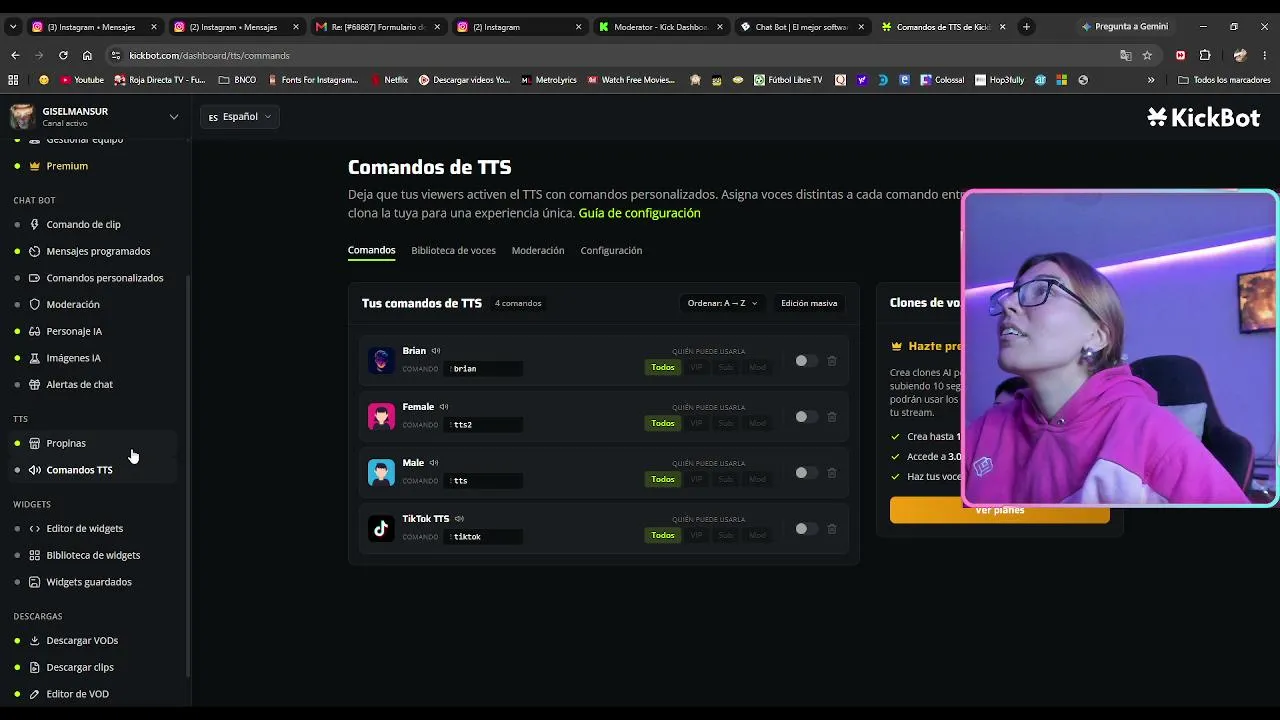Image resolution: width=1280 pixels, height=720 pixels.
Task: Reload the page with the browser refresh icon
Action: point(63,56)
